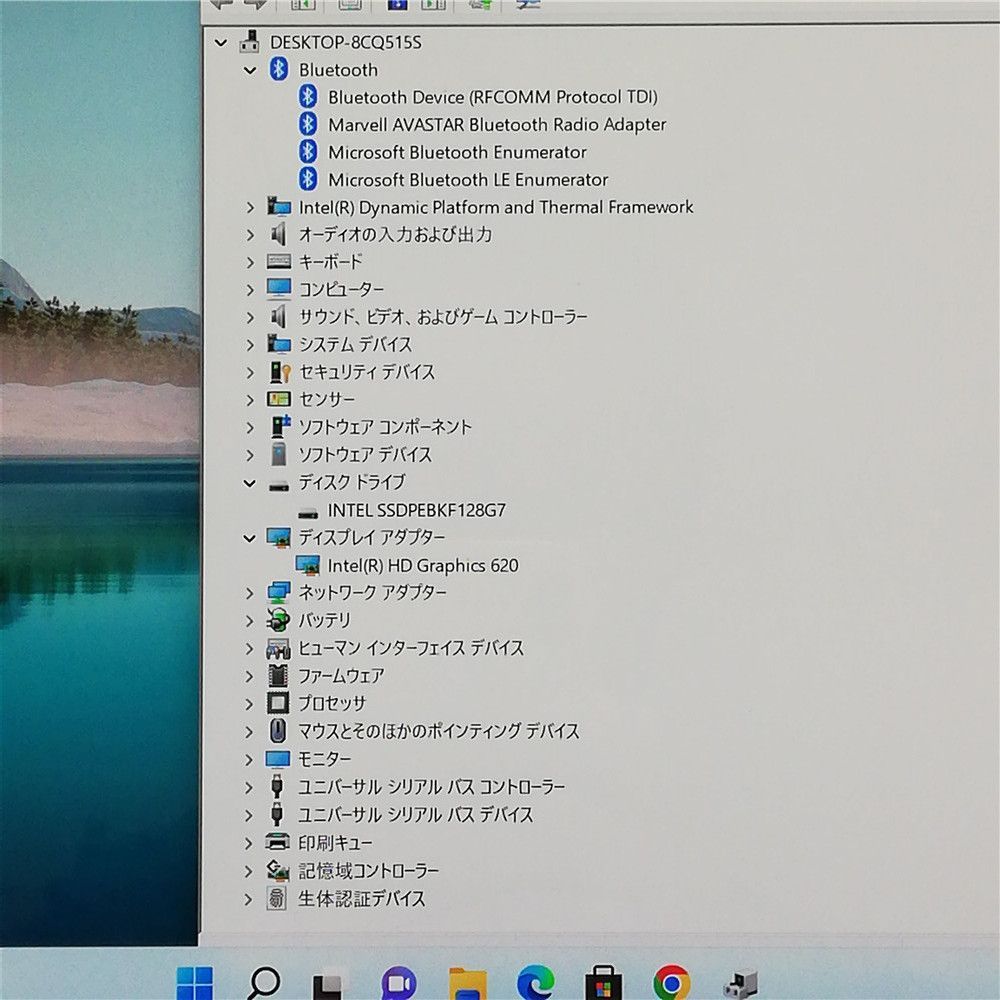The width and height of the screenshot is (1000, 1000).
Task: Select Microsoft Bluetooth LE Enumerator
Action: (468, 180)
